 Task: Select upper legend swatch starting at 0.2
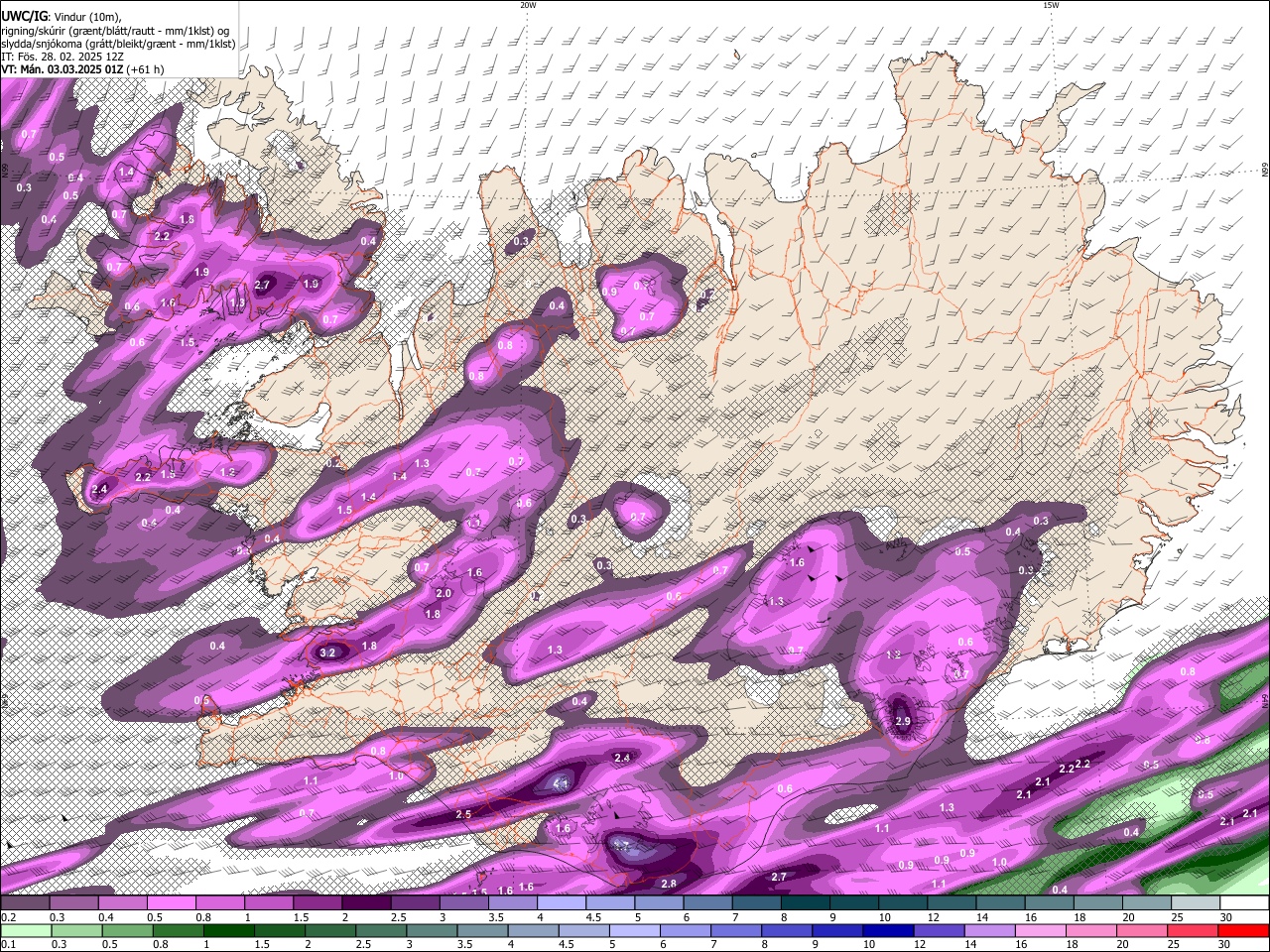pyautogui.click(x=25, y=903)
